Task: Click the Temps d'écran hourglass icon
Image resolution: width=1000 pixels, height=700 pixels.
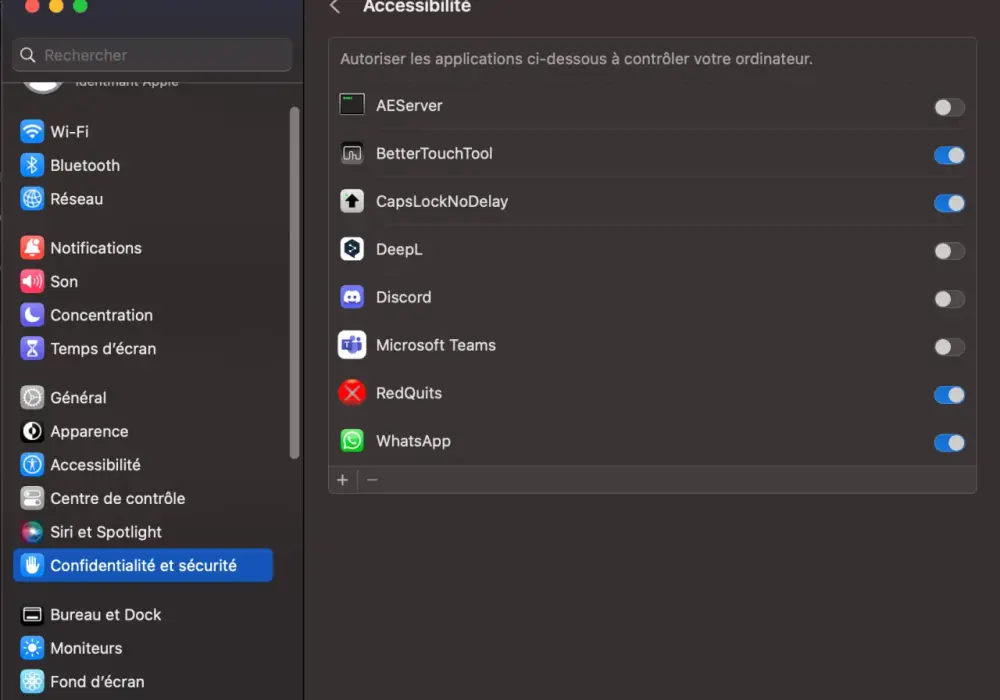Action: 32,349
